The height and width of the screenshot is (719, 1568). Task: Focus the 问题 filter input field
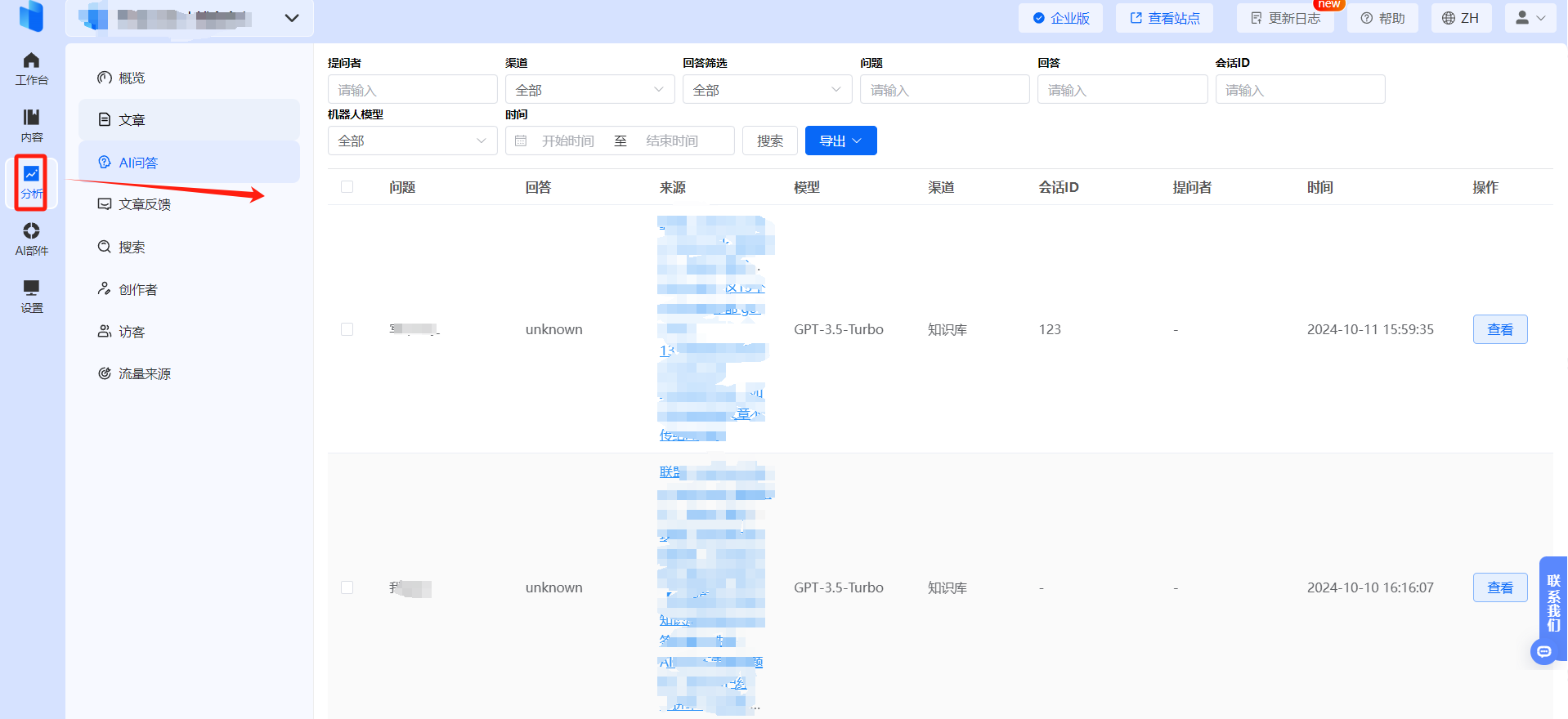944,89
